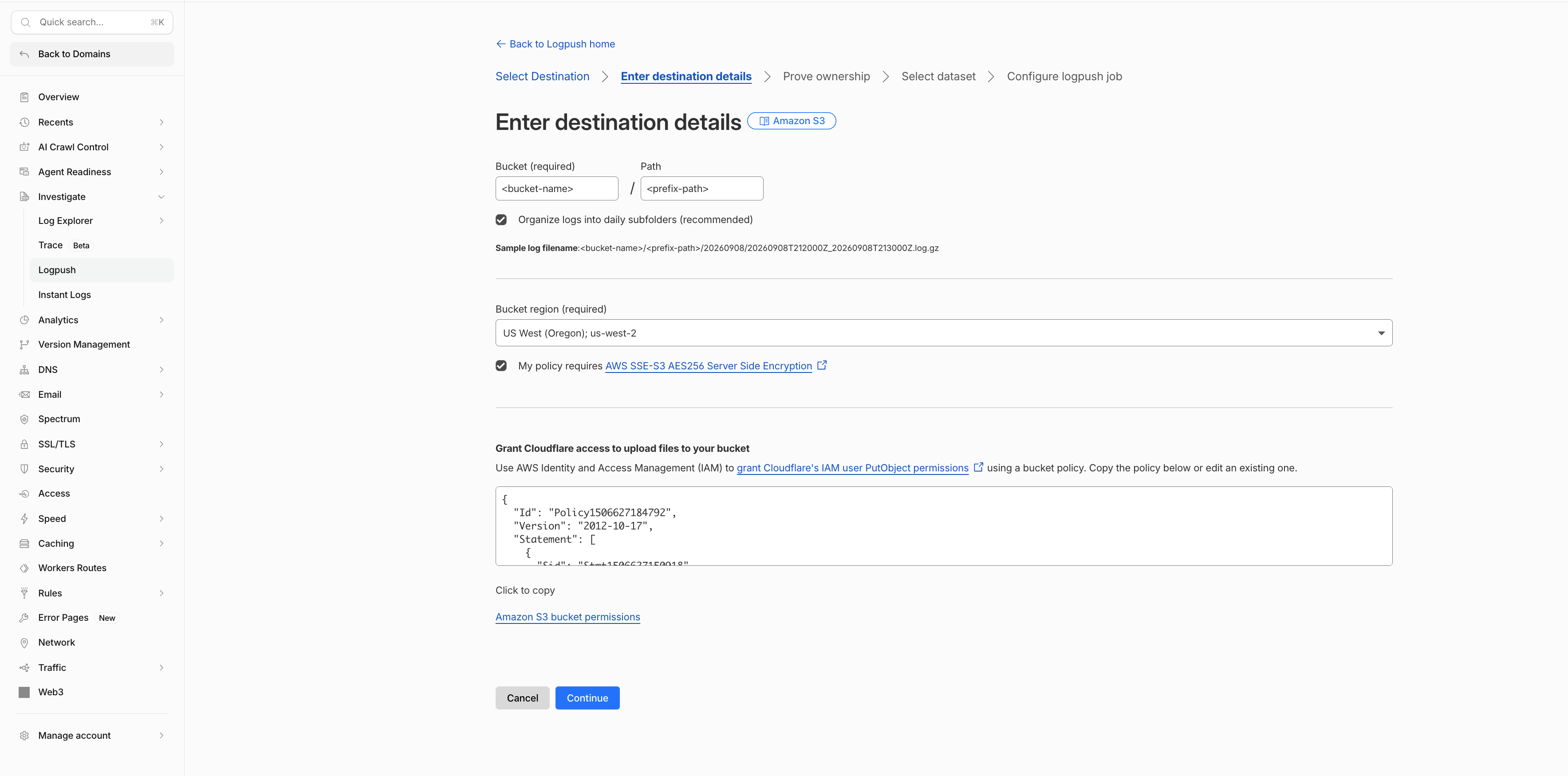Click the Agent Readiness icon
This screenshot has height=776, width=1568.
[24, 172]
